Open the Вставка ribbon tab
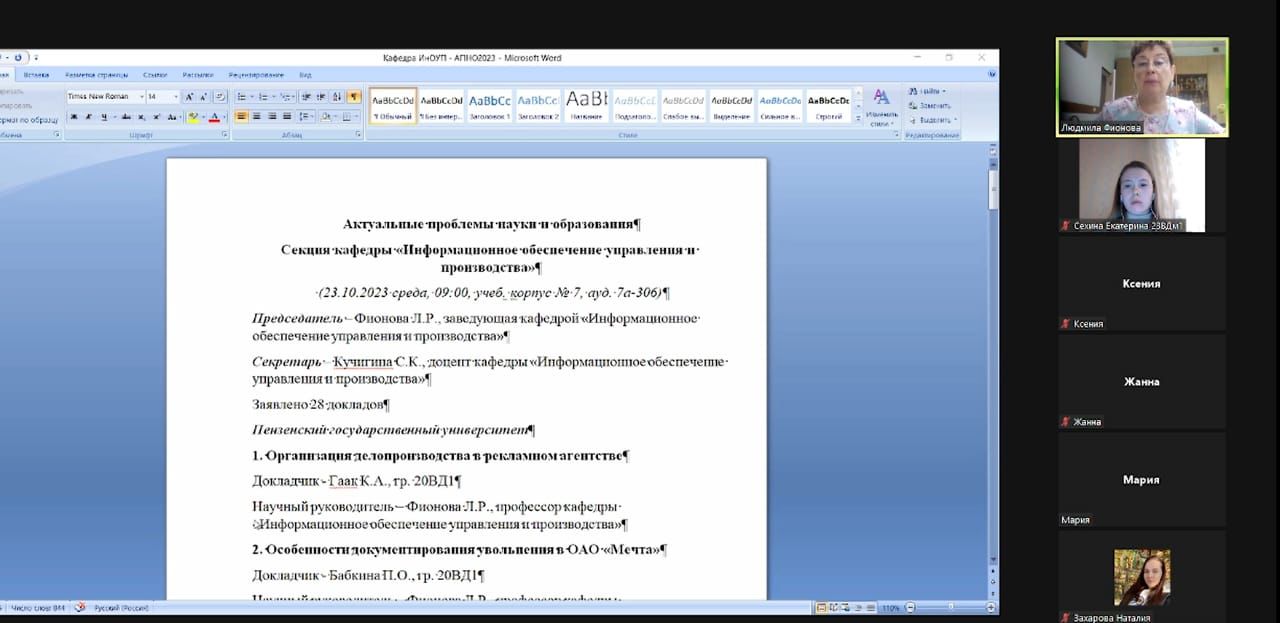Screen dimensions: 1280x623 [37, 75]
